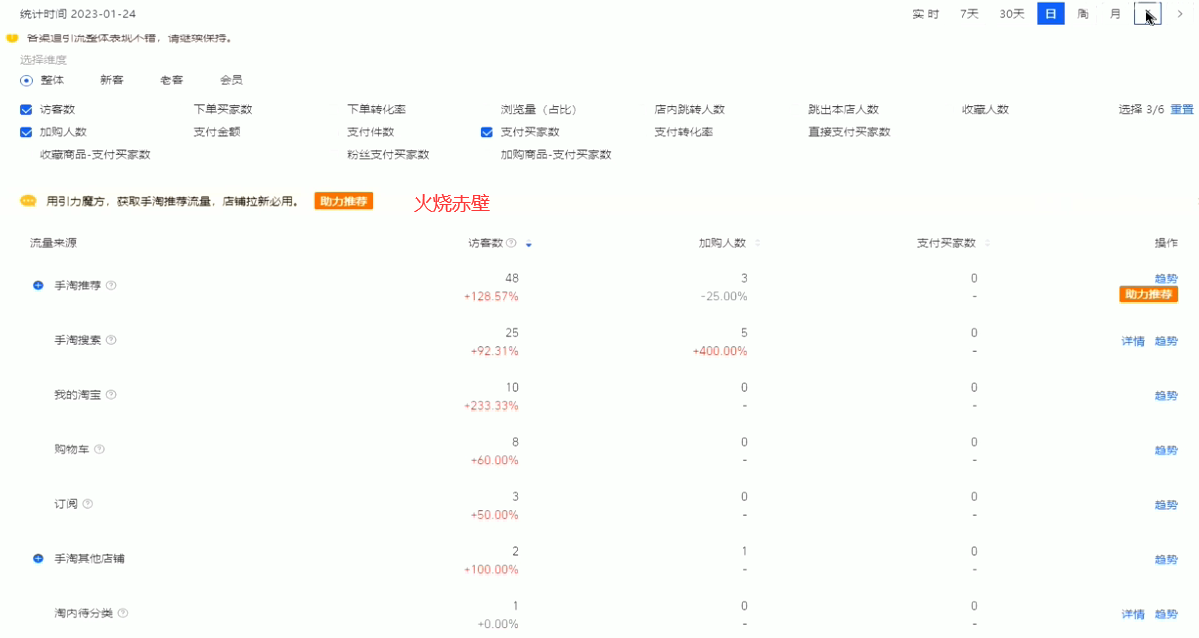Enable the 收藏人数 metric

986,109
